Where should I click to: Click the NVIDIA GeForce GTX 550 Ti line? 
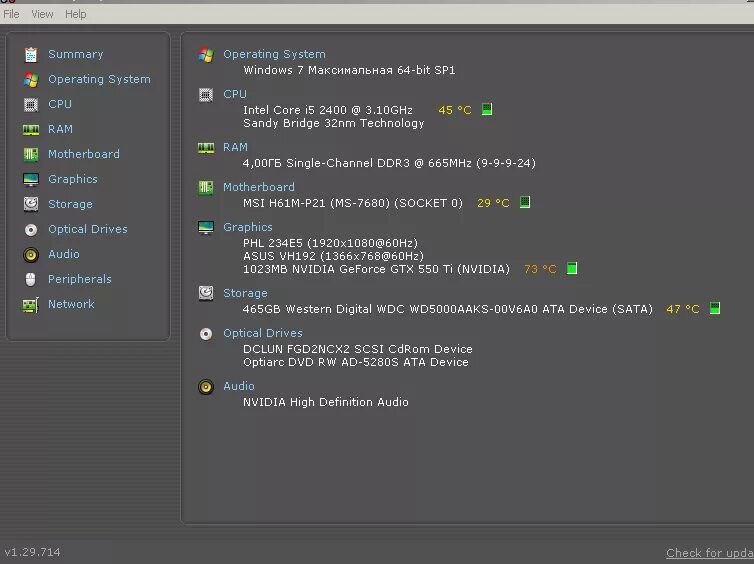[x=376, y=269]
